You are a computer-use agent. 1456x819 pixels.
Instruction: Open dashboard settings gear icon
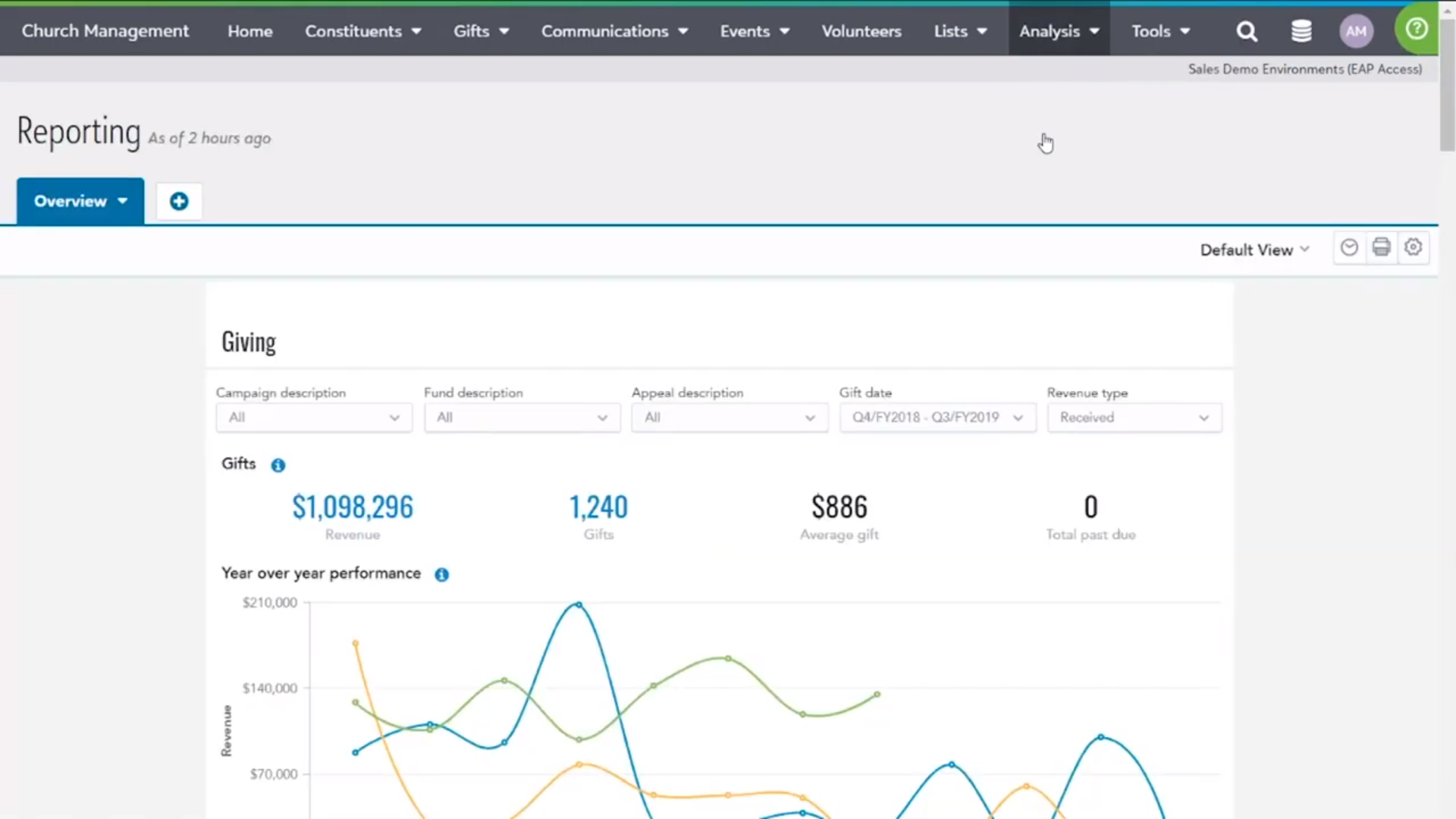(x=1413, y=247)
